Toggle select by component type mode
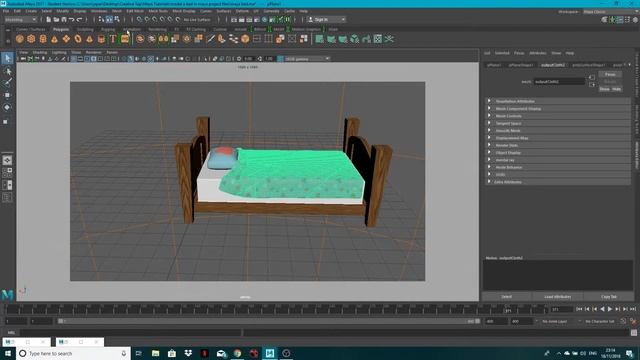Screen dimensions: 640x360 click(117, 19)
